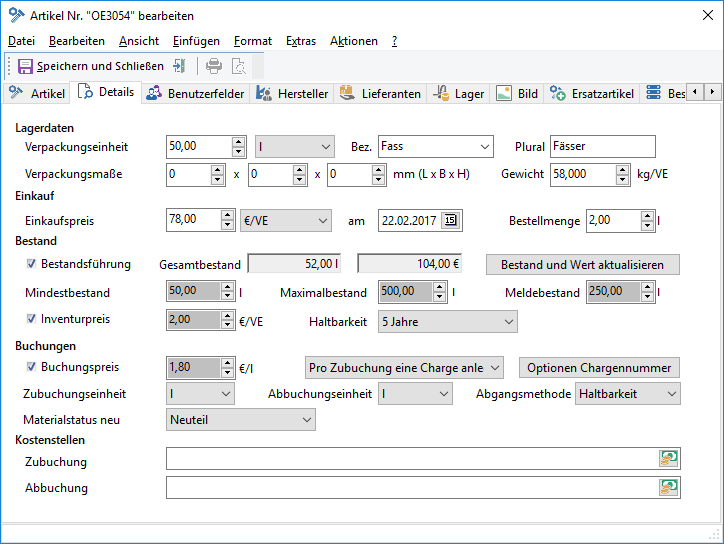Decrease Meldebestand with down arrow
724x544 pixels.
pyautogui.click(x=647, y=296)
